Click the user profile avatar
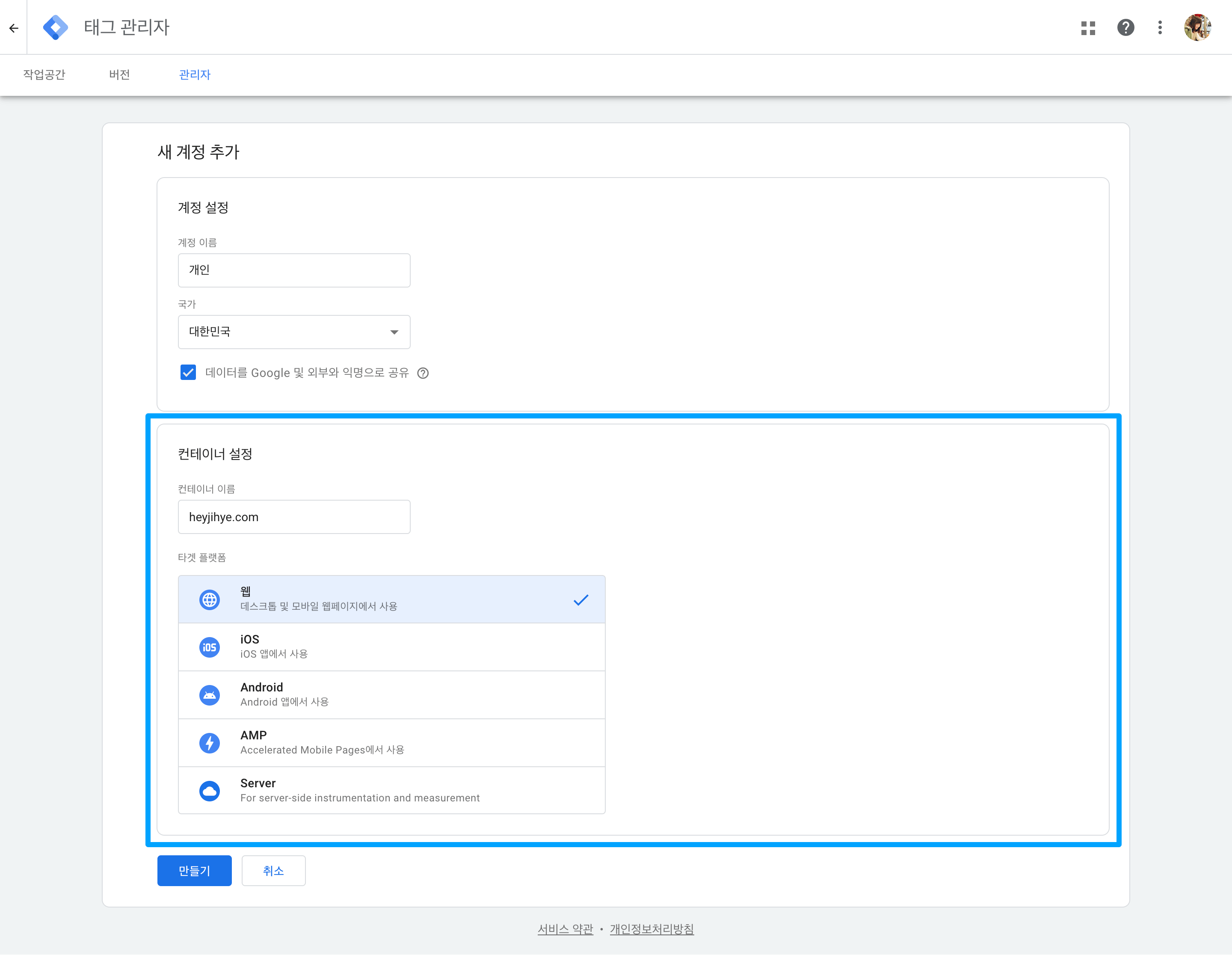 point(1198,28)
